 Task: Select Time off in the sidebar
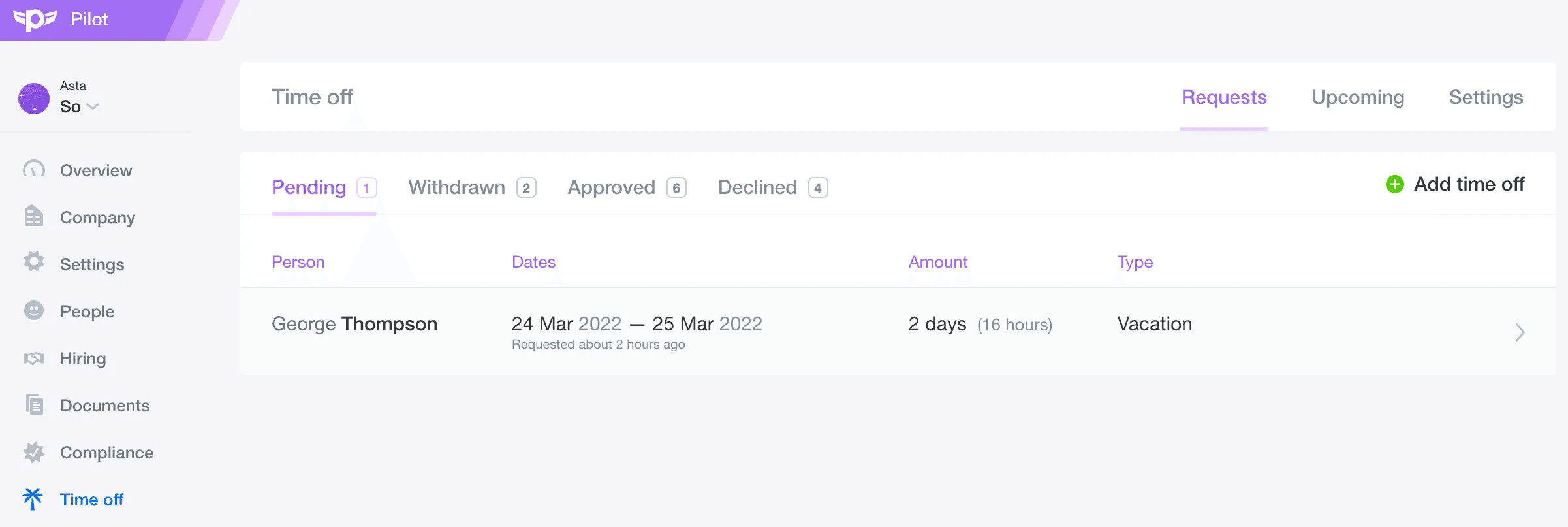[x=91, y=500]
